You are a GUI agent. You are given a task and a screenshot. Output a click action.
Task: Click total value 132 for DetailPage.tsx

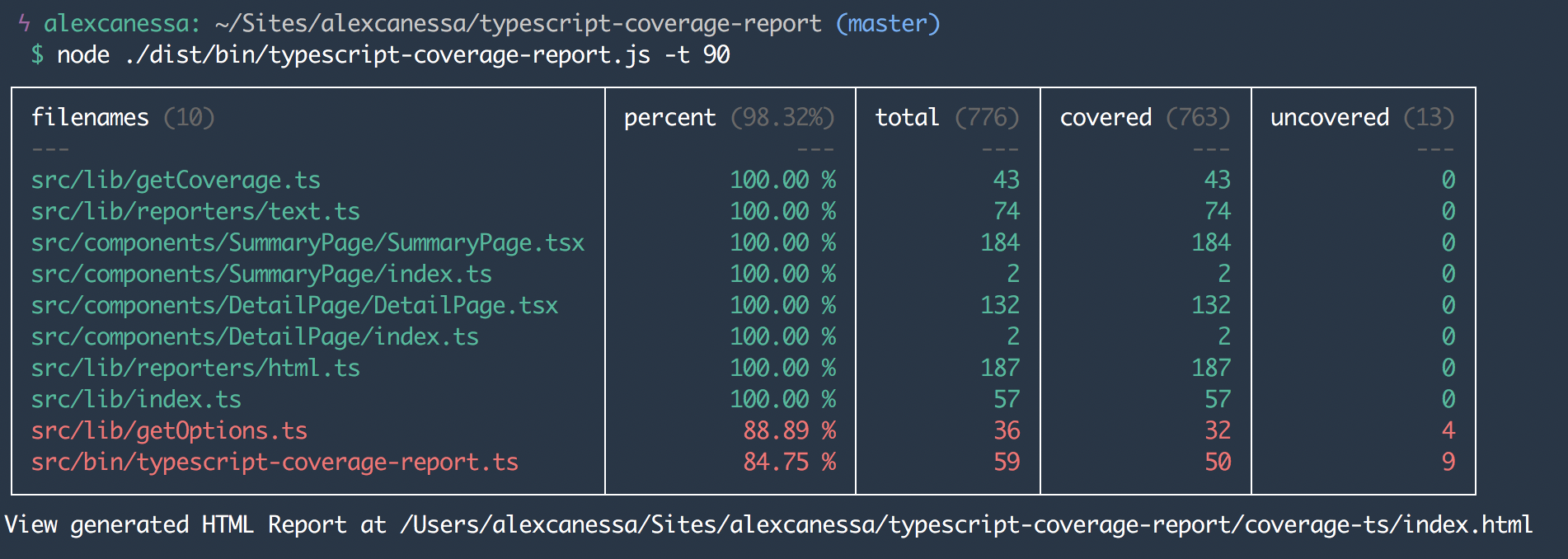1000,306
